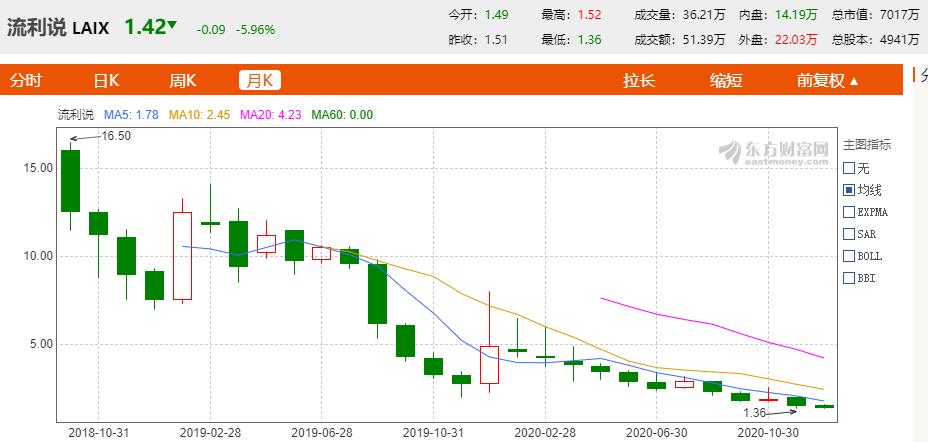Click the 2019-10-31 date axis label
Viewport: 928px width, 442px height.
433,433
